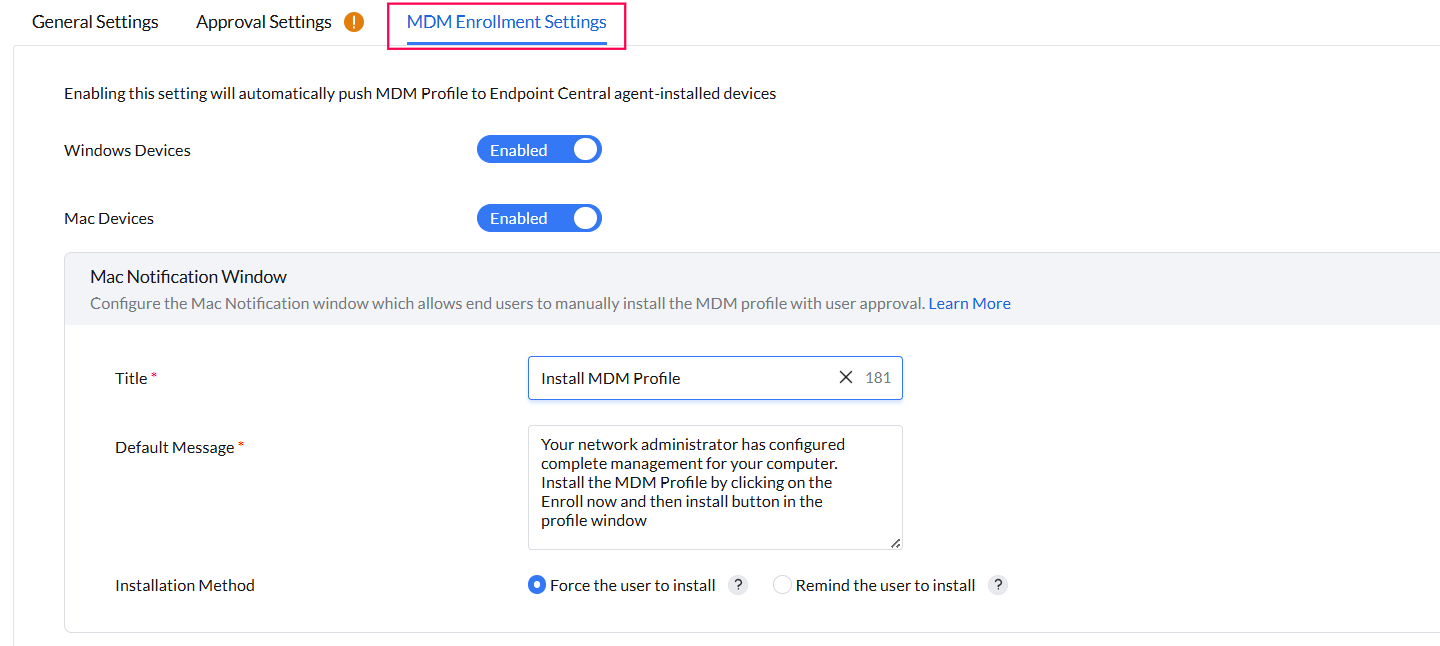Select Force the user to install radio button

click(x=537, y=585)
